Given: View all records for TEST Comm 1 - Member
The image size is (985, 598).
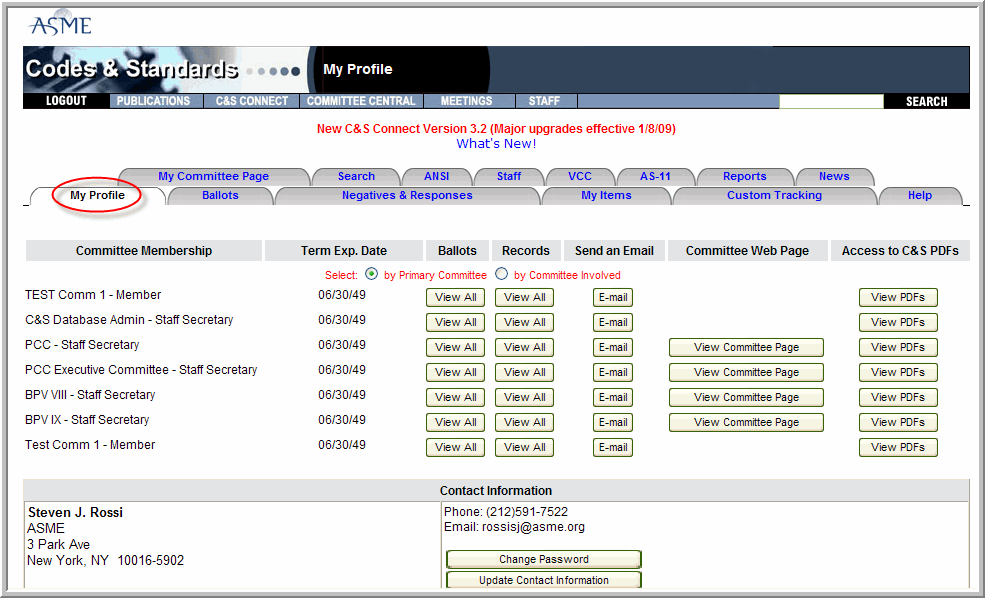Looking at the screenshot, I should (525, 297).
